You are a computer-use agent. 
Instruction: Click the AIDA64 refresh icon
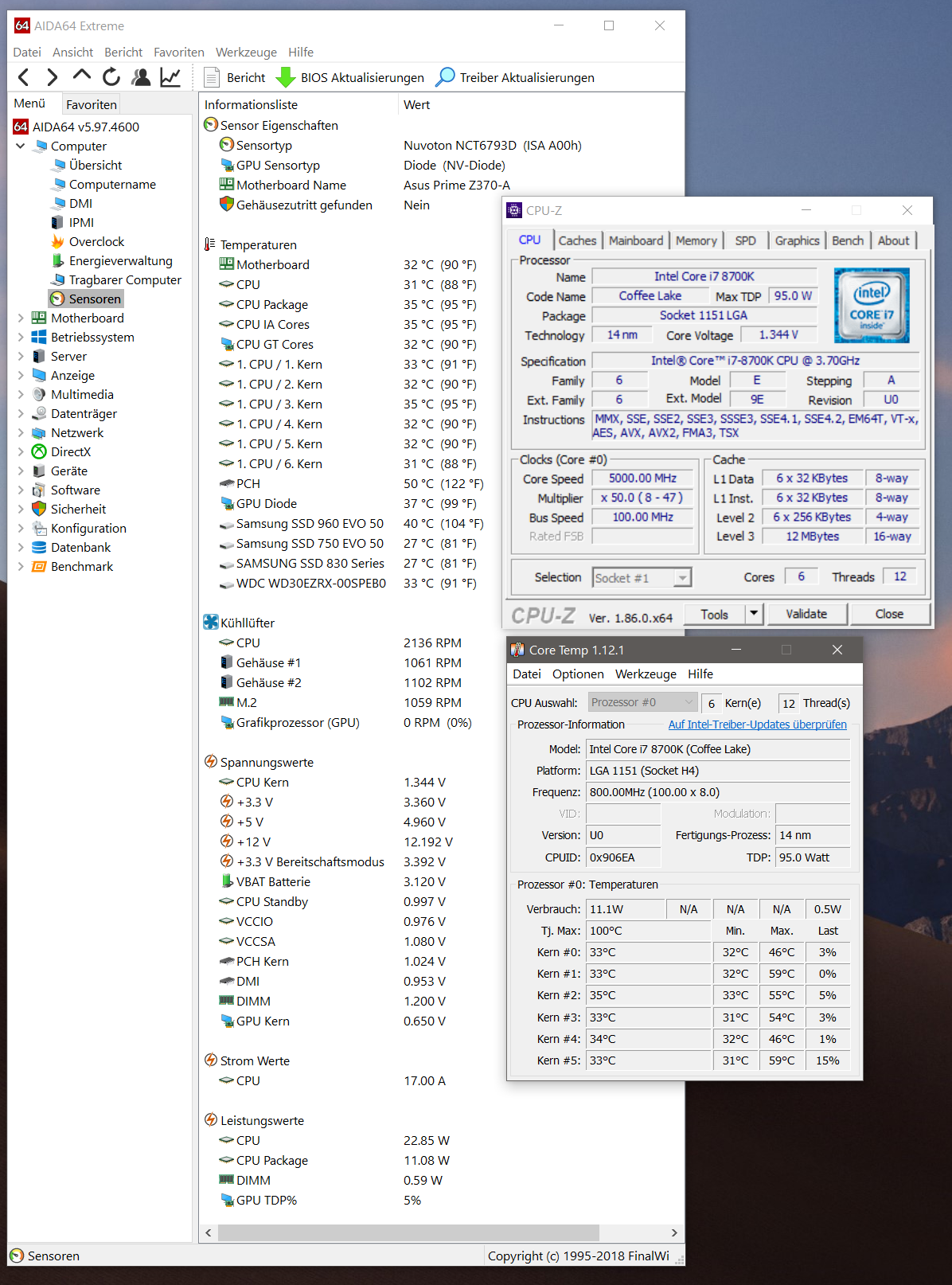point(111,77)
